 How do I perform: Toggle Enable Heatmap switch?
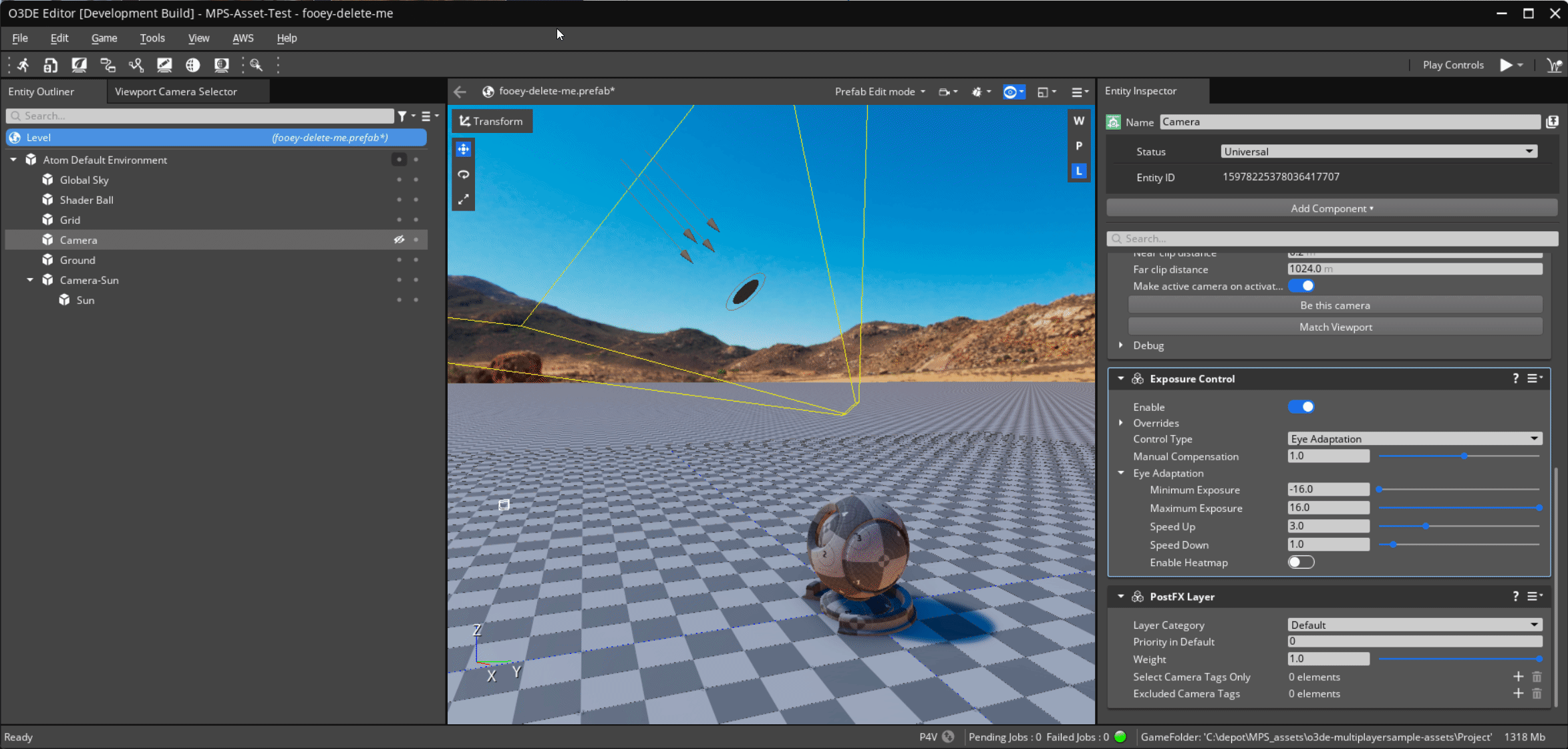click(x=1301, y=562)
